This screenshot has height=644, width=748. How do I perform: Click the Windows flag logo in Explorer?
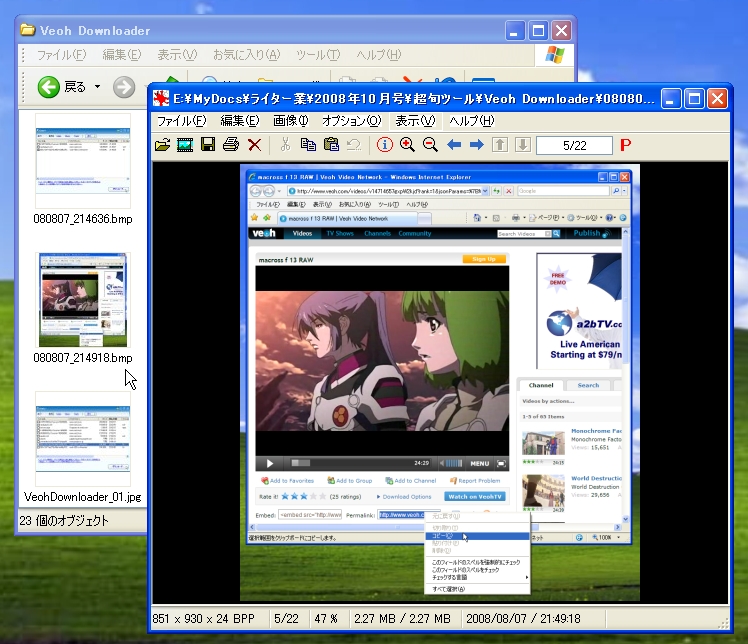[555, 55]
